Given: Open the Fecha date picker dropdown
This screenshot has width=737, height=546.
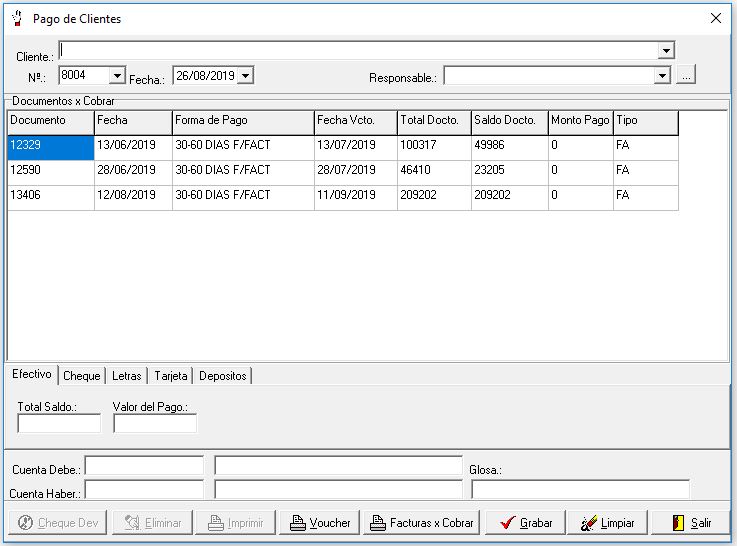Looking at the screenshot, I should click(x=245, y=76).
